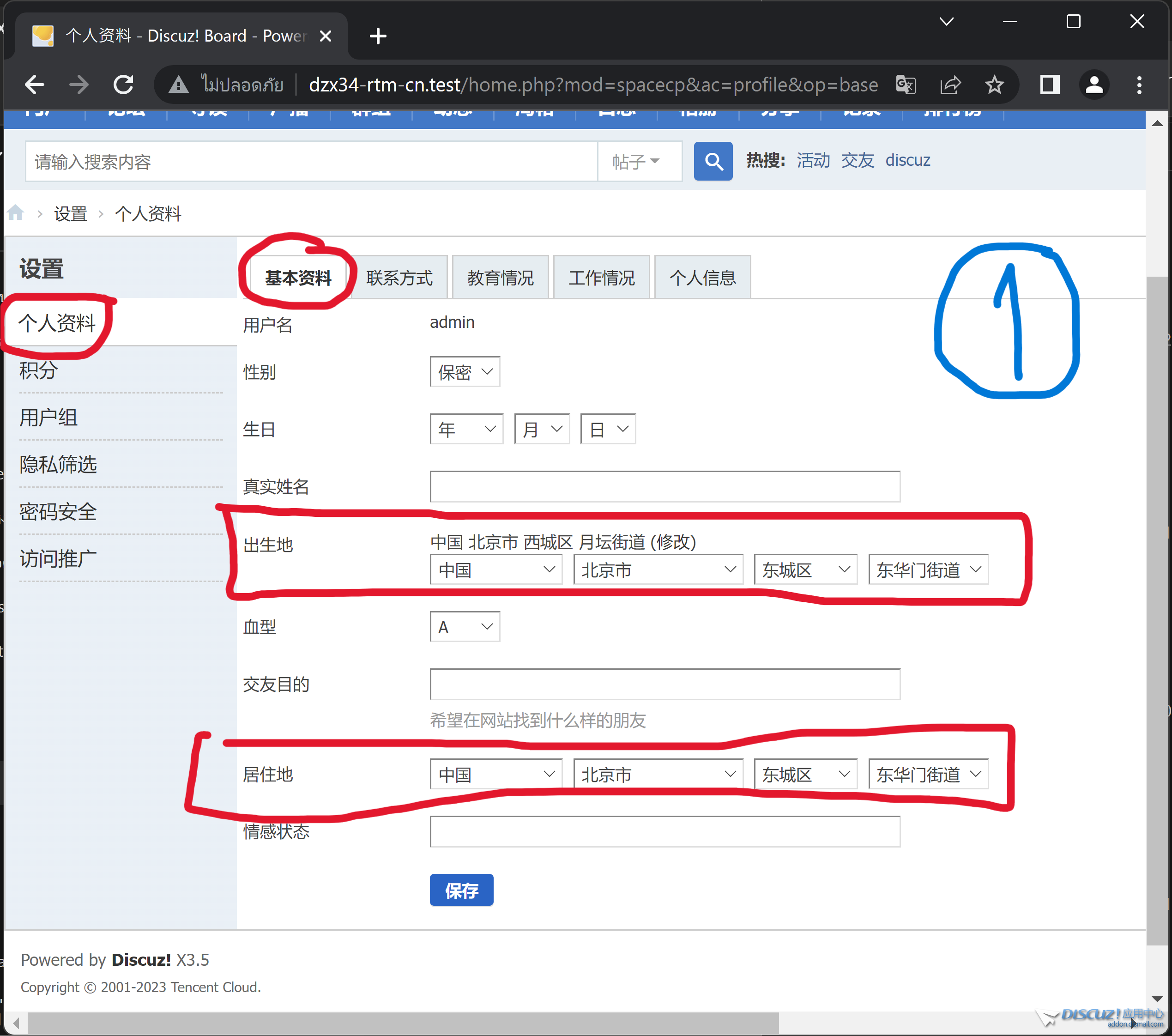This screenshot has height=1036, width=1172.
Task: Open the birthday 日 dropdown
Action: [x=608, y=429]
